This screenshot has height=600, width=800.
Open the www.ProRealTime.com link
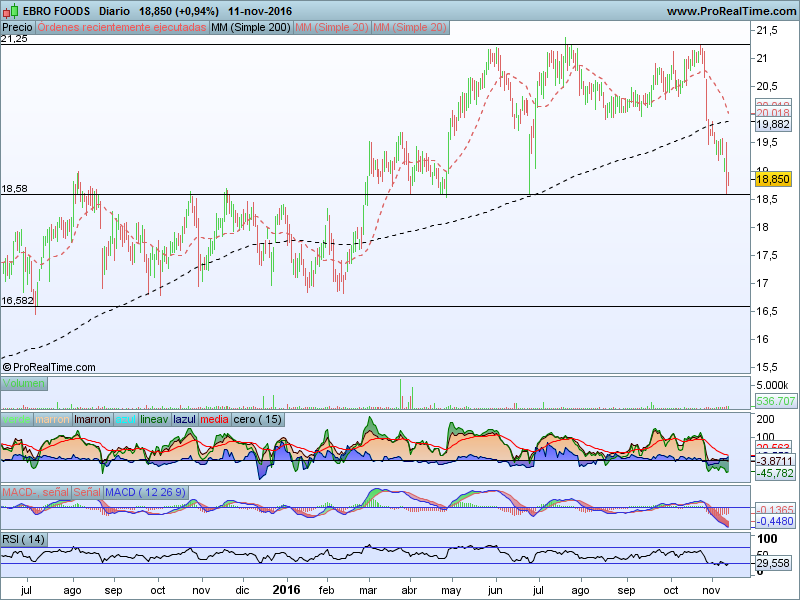point(730,10)
